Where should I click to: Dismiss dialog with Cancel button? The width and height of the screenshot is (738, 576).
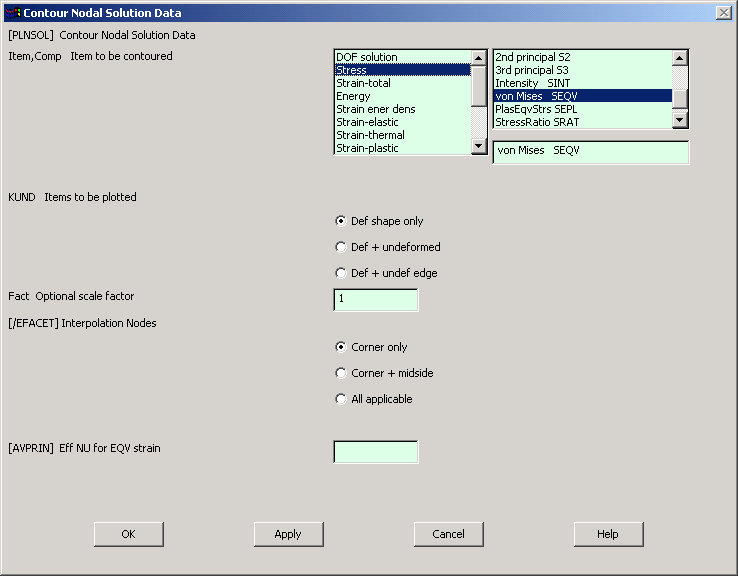pos(449,534)
